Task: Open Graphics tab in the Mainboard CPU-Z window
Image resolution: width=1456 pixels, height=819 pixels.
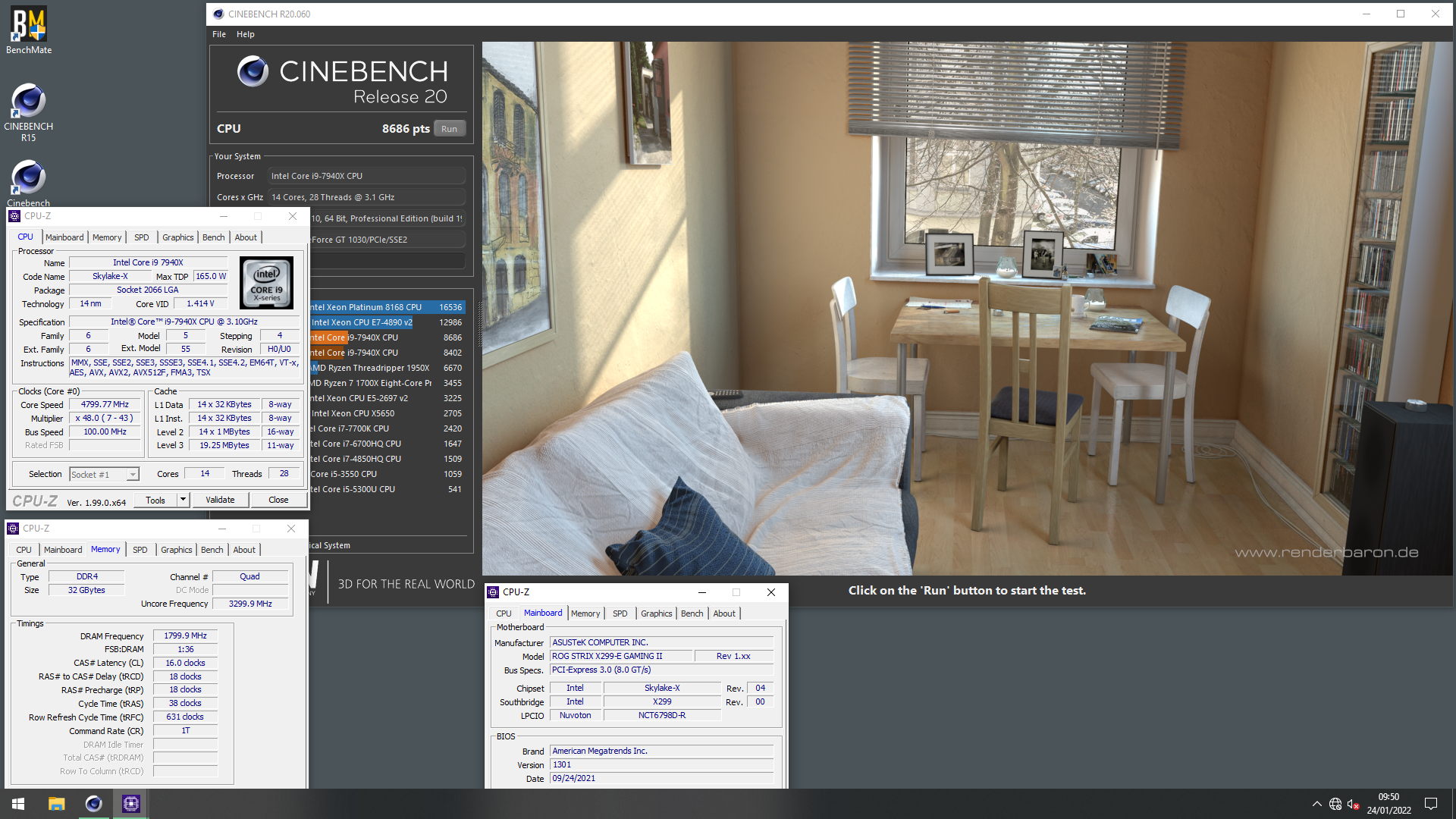Action: coord(657,613)
